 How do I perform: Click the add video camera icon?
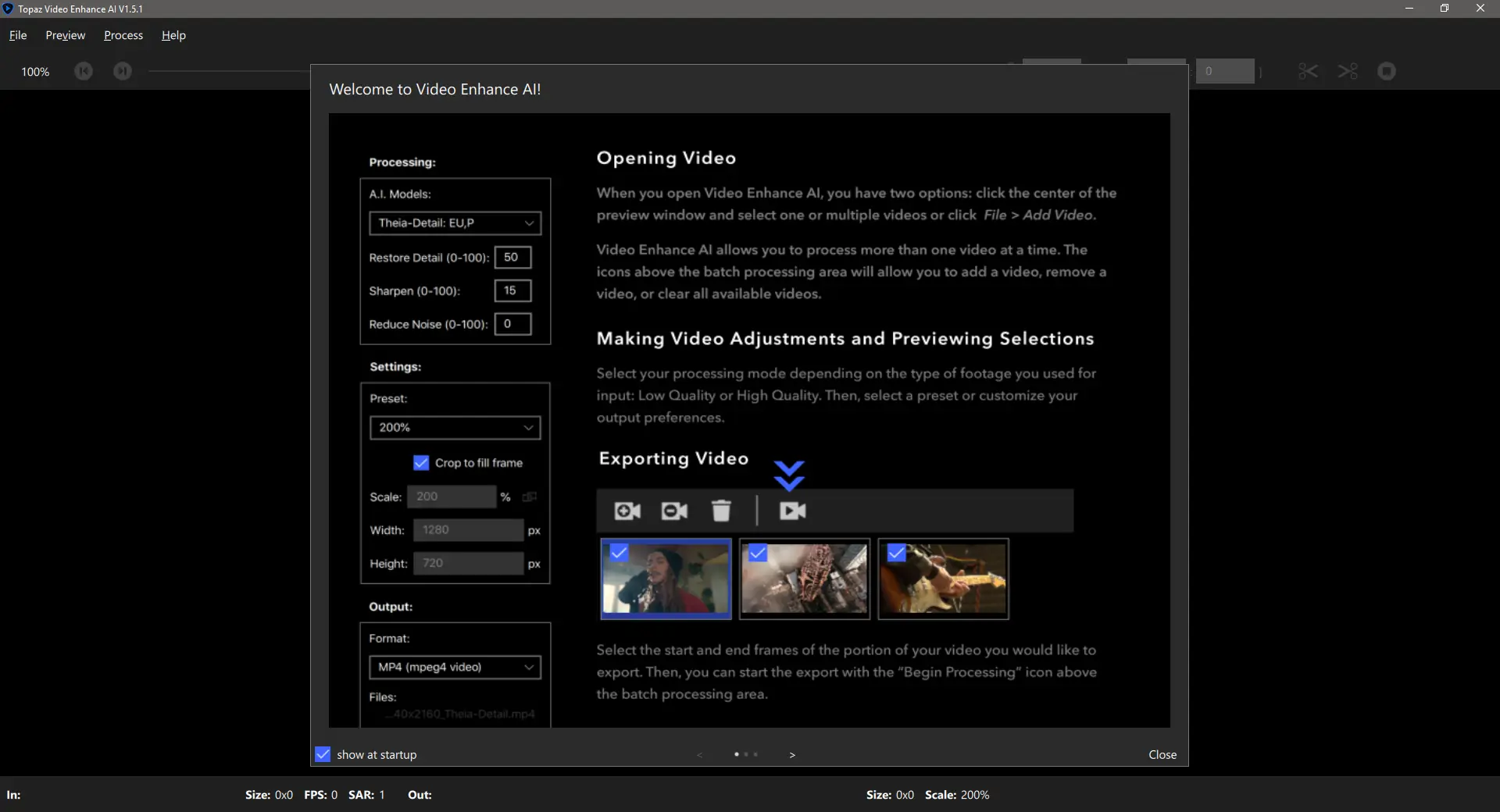point(627,511)
